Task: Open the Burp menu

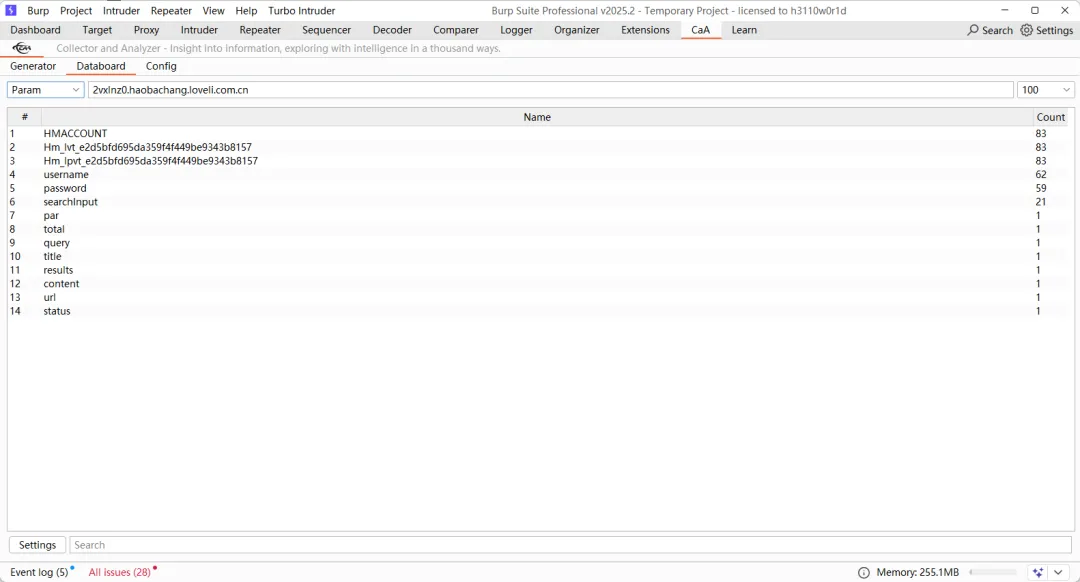Action: 38,10
